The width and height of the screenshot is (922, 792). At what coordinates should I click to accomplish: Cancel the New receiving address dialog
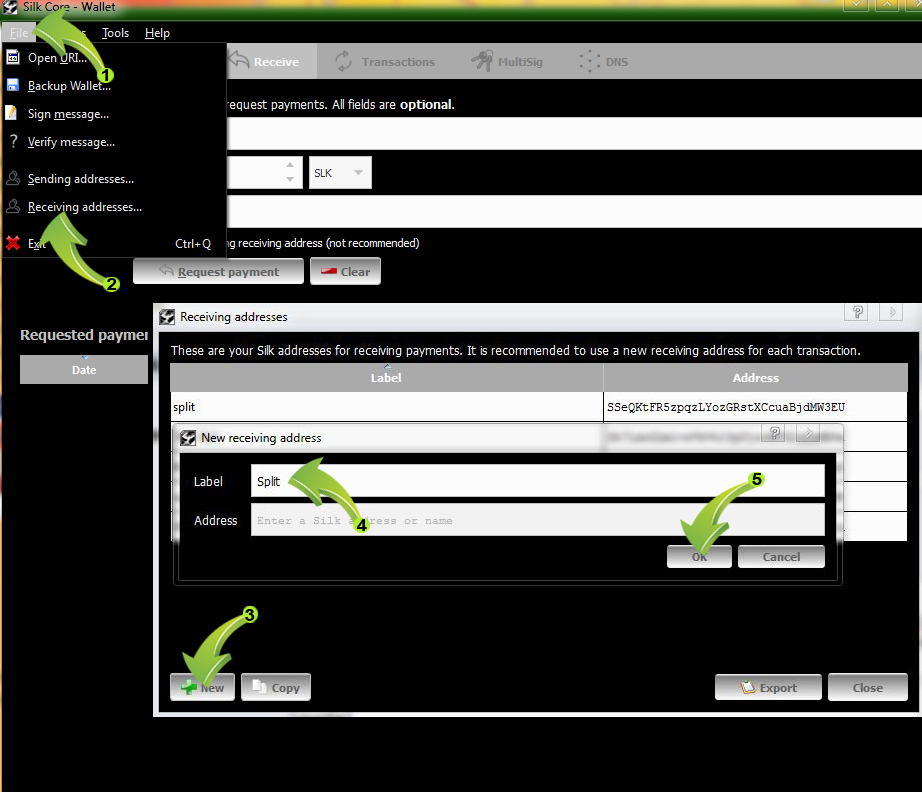pyautogui.click(x=781, y=557)
